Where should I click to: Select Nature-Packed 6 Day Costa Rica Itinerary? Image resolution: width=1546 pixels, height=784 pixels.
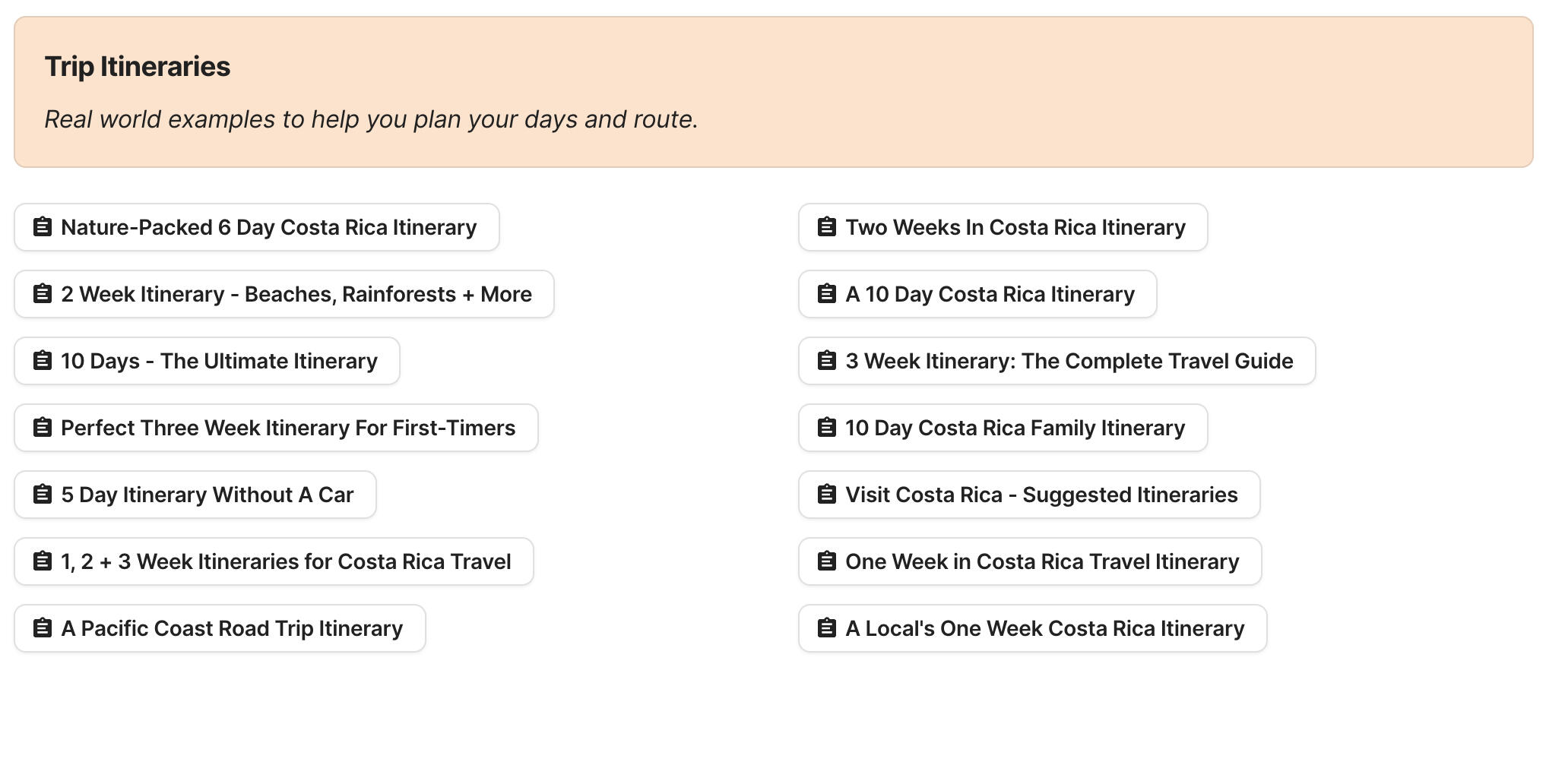[256, 226]
